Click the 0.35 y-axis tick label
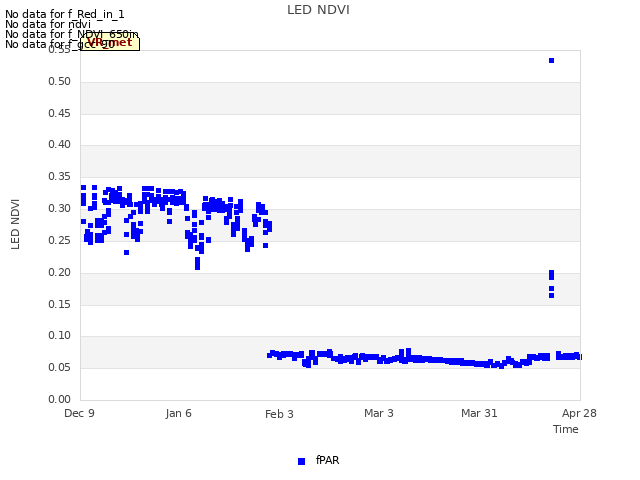 [60, 176]
